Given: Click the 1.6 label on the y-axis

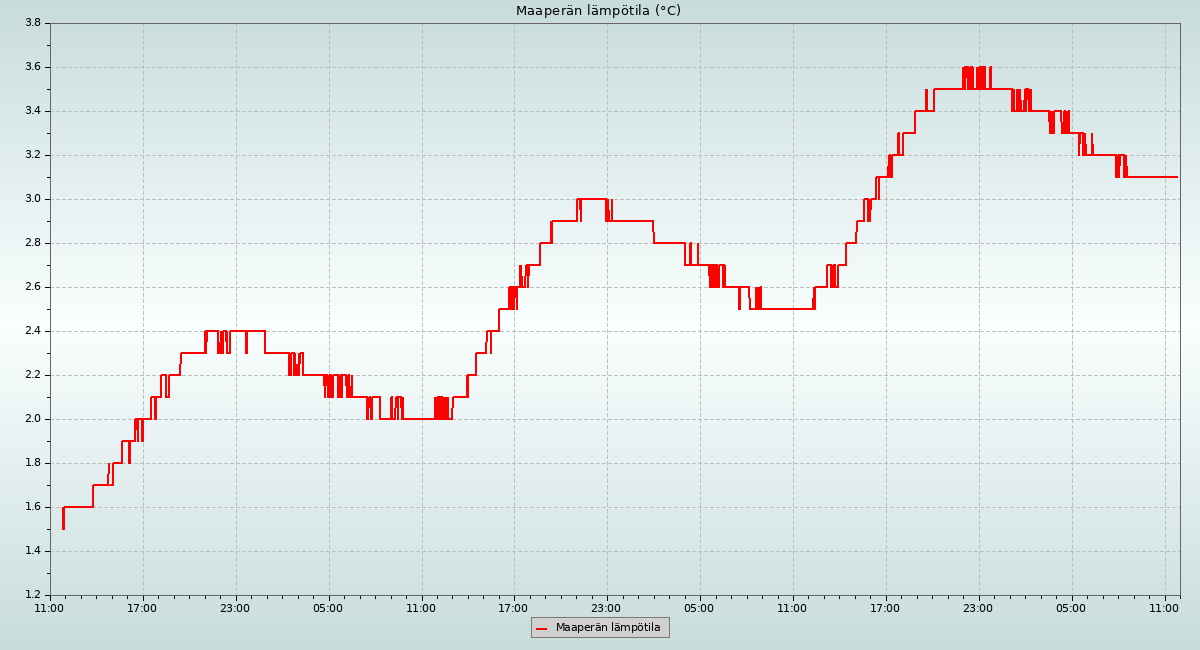Looking at the screenshot, I should pyautogui.click(x=32, y=507).
